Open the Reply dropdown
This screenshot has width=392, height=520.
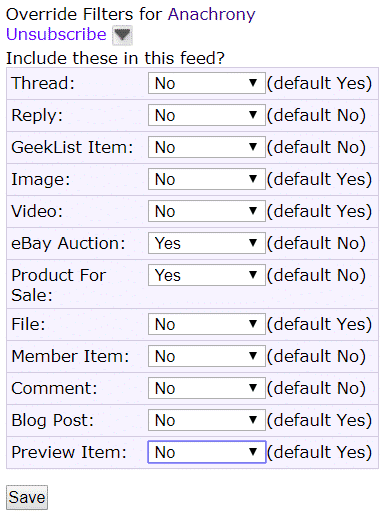coord(207,115)
